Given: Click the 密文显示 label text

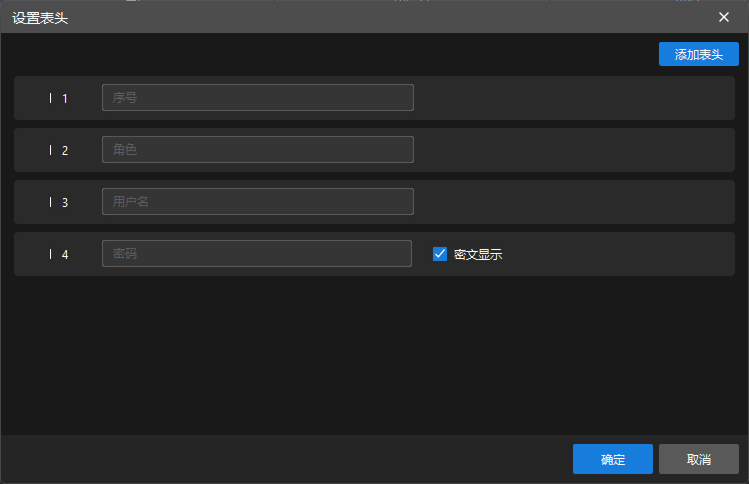Looking at the screenshot, I should (478, 254).
